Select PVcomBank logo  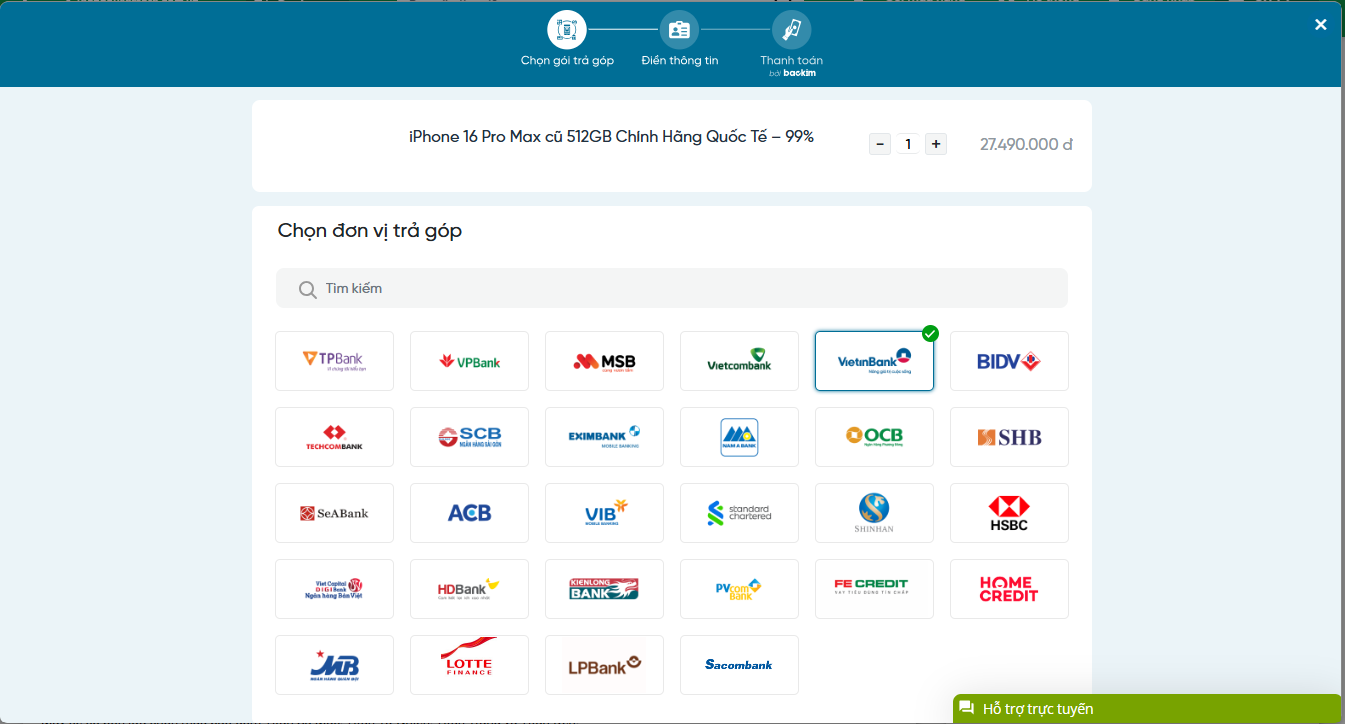(x=739, y=589)
